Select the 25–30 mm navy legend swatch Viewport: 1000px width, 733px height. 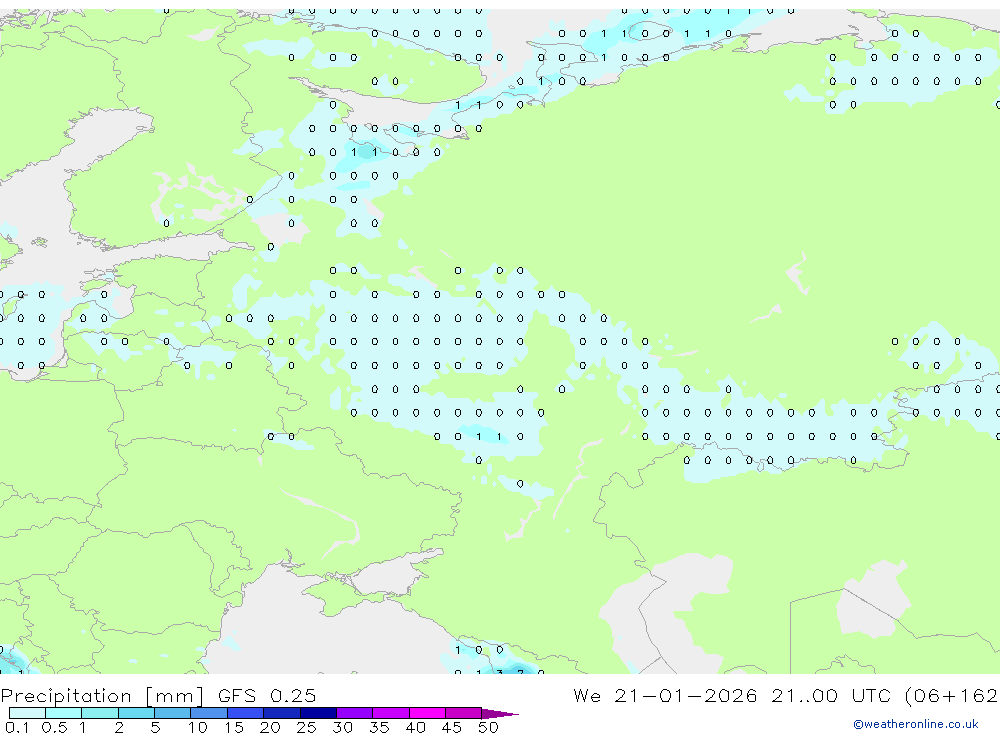[x=318, y=713]
